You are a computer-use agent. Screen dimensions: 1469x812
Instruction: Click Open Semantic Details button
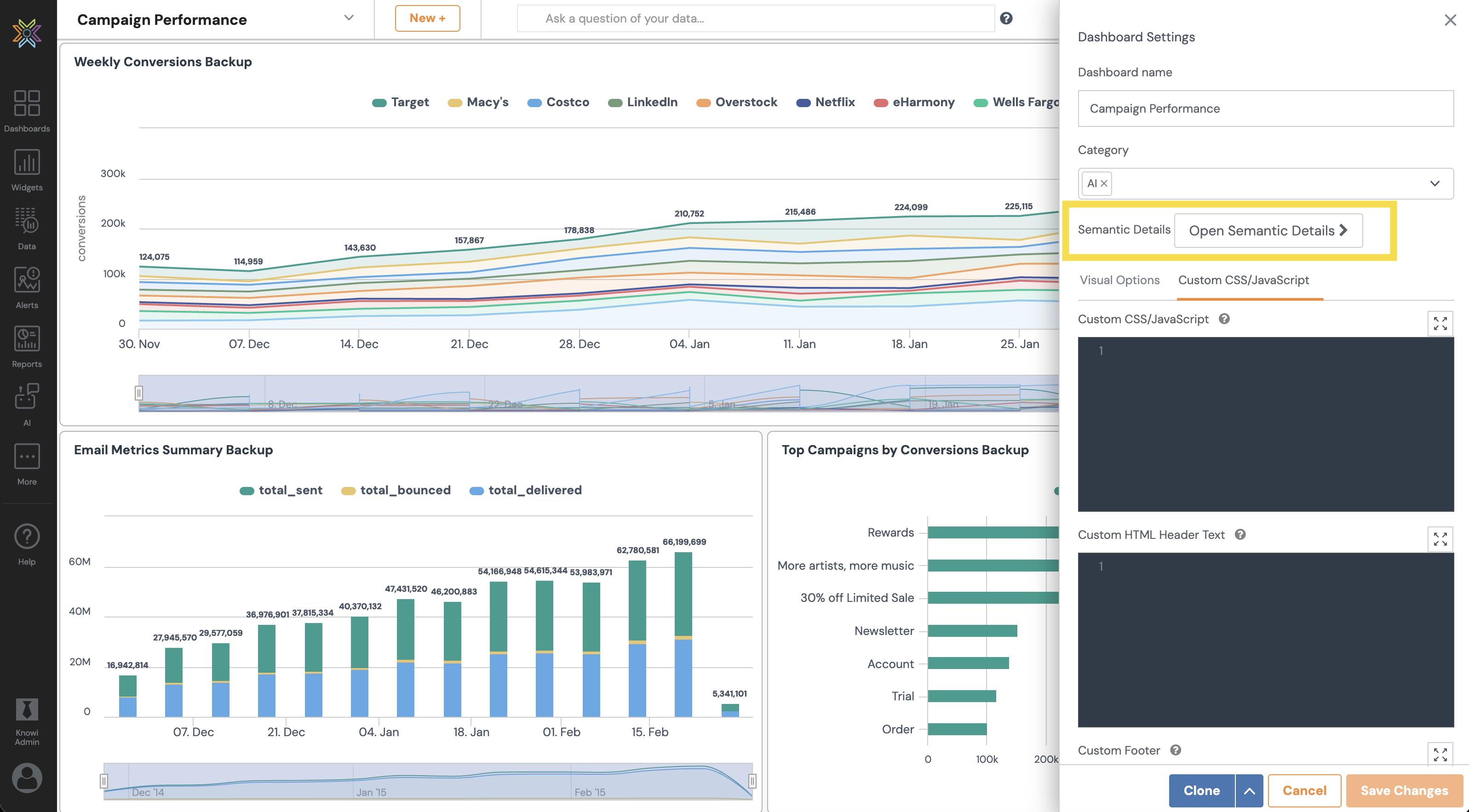(x=1268, y=230)
